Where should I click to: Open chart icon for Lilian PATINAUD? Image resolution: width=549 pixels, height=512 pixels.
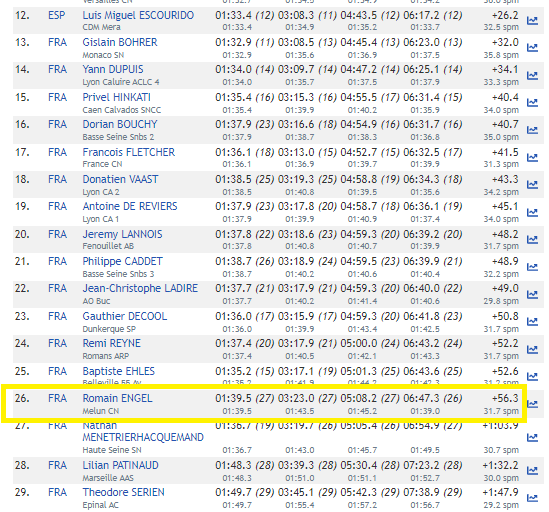[532, 471]
